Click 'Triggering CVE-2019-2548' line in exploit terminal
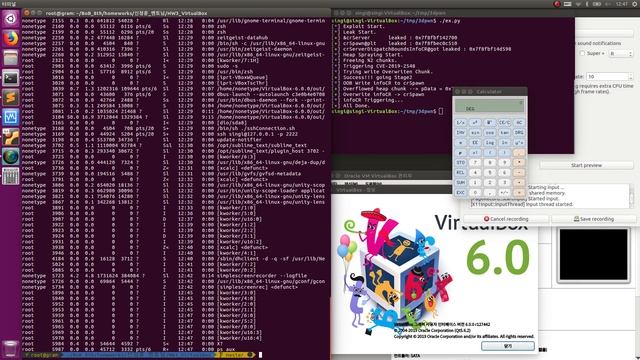The height and width of the screenshot is (360, 640). point(379,66)
